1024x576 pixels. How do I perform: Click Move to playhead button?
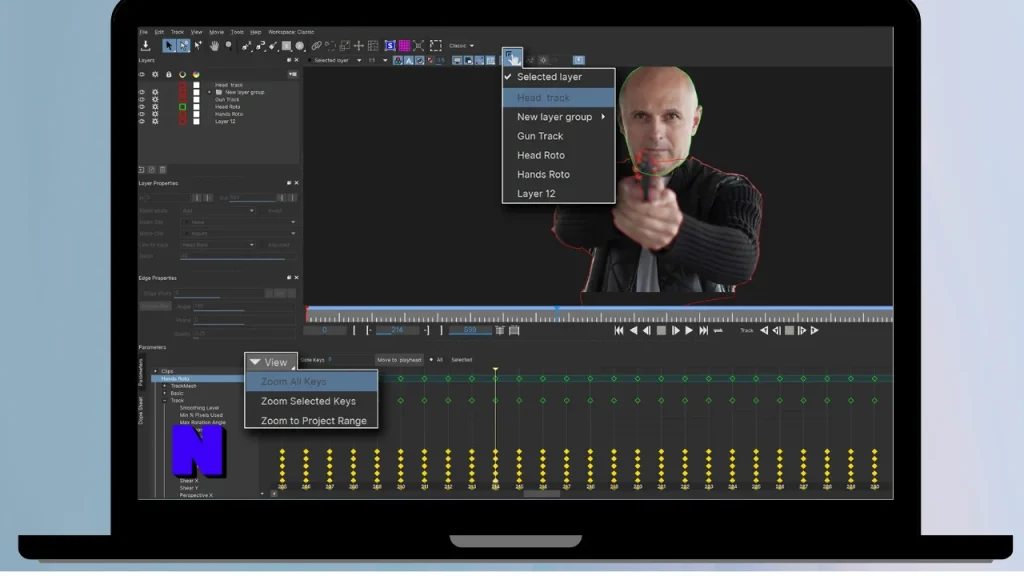[399, 360]
